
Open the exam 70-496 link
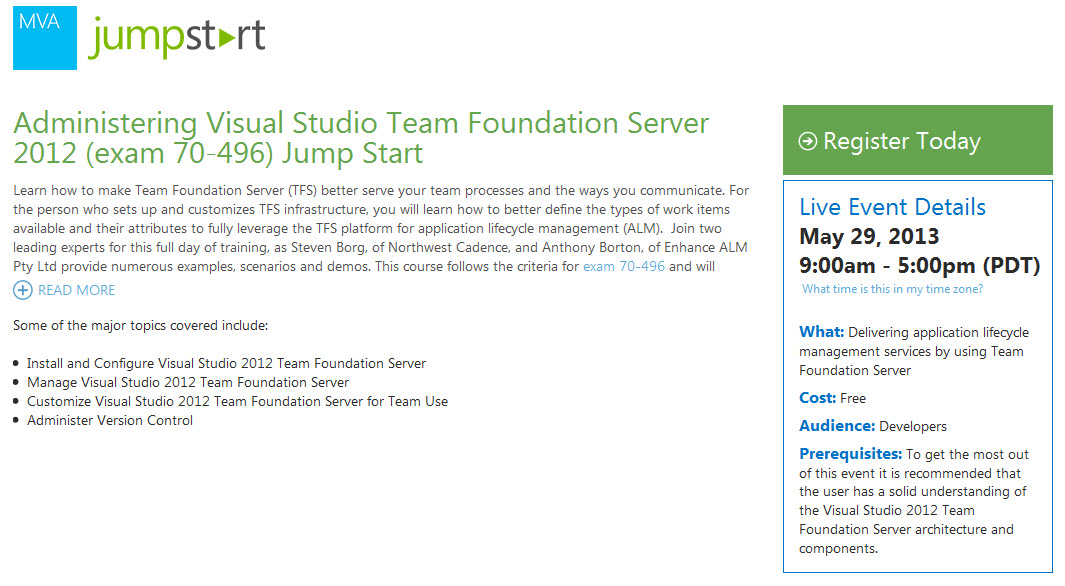click(623, 266)
